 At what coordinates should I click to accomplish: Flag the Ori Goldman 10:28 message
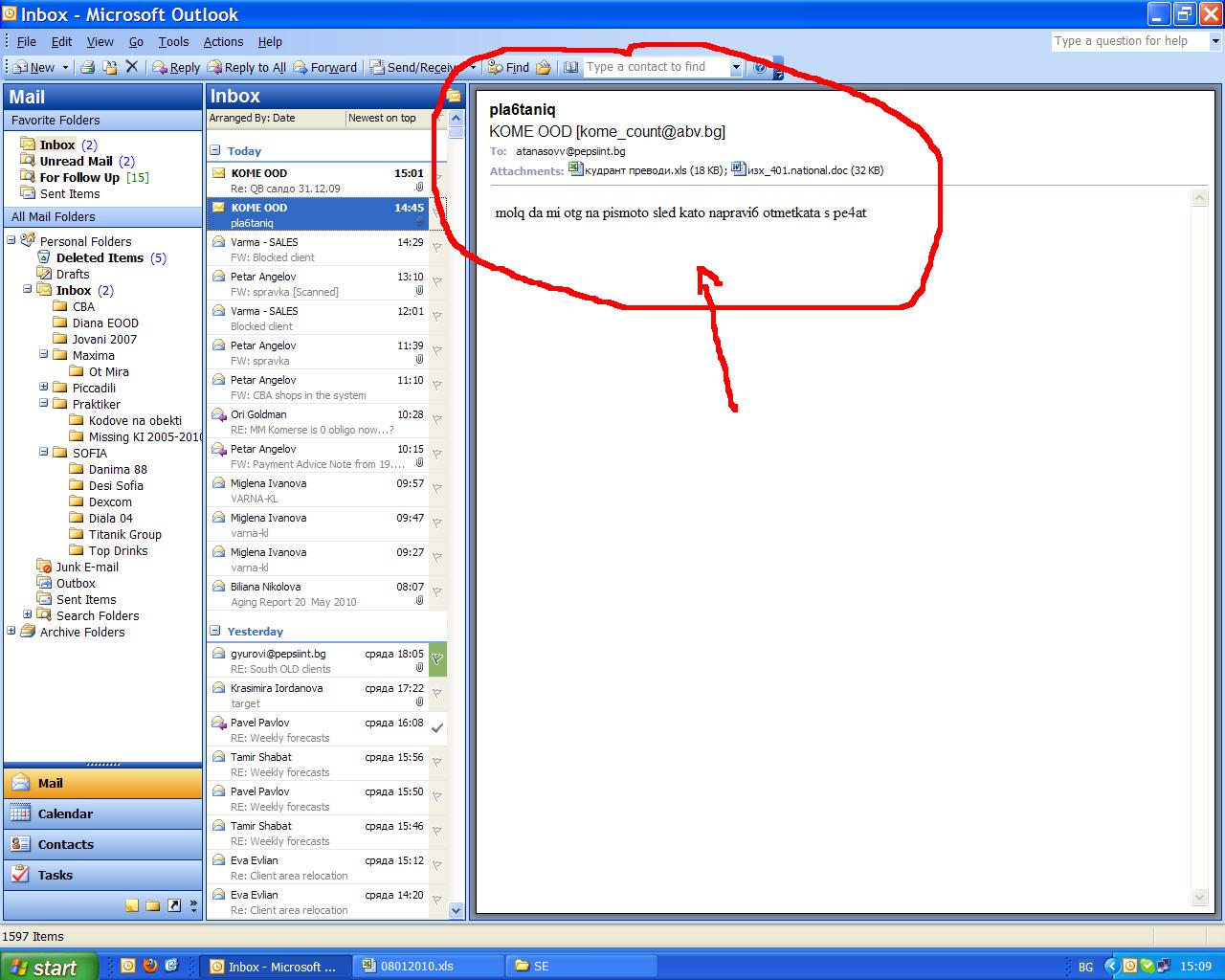[437, 419]
